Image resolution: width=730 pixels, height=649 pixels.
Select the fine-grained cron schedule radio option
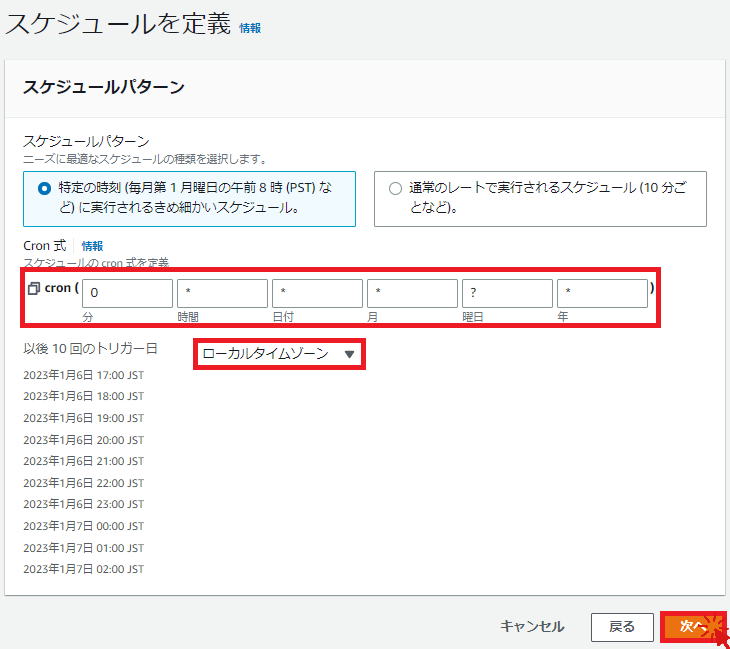pyautogui.click(x=43, y=188)
